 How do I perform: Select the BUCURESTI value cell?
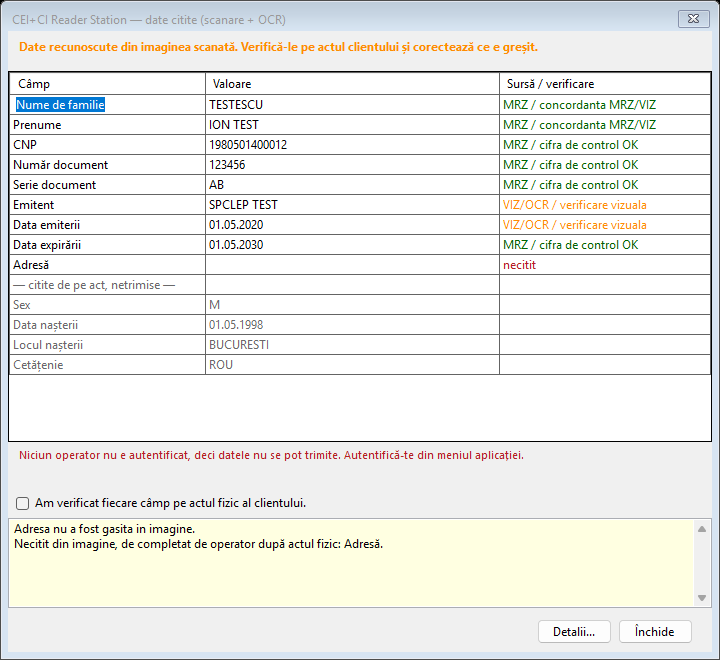[352, 345]
